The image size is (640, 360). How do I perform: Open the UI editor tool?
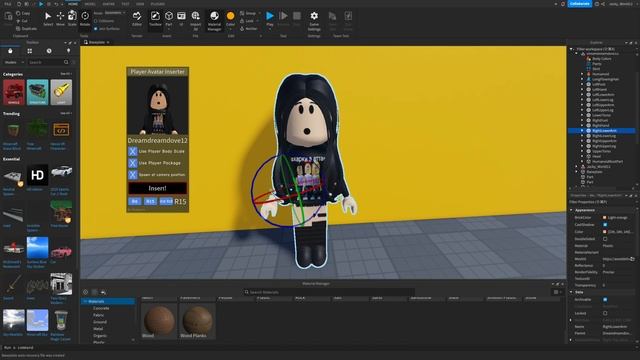click(x=182, y=19)
